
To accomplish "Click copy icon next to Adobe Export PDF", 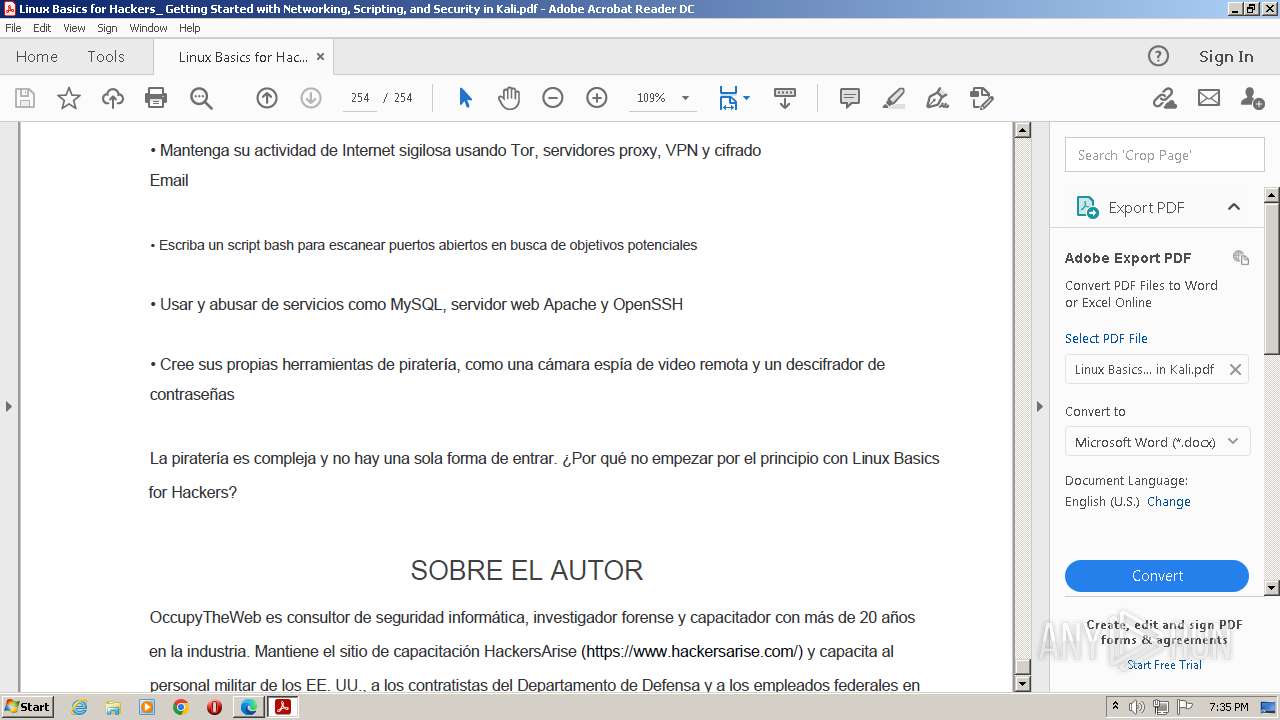I will 1241,257.
